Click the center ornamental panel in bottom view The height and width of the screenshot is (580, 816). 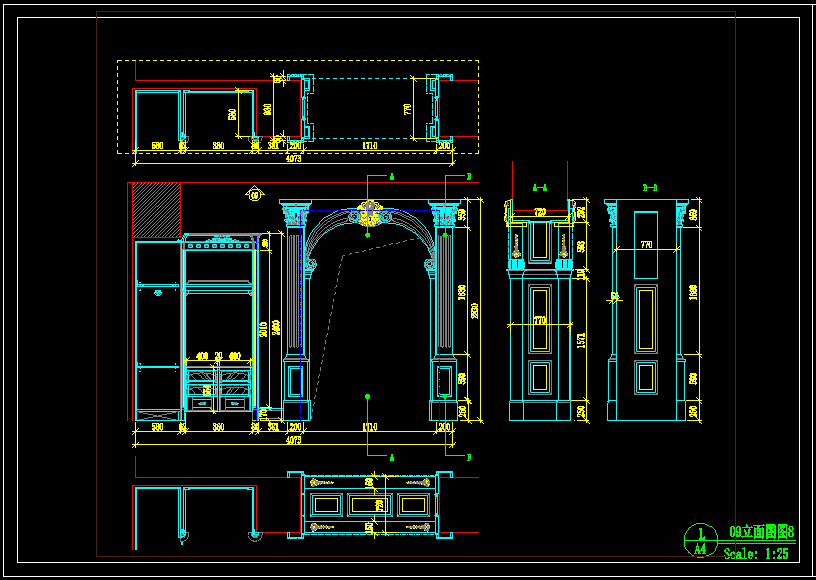click(369, 505)
